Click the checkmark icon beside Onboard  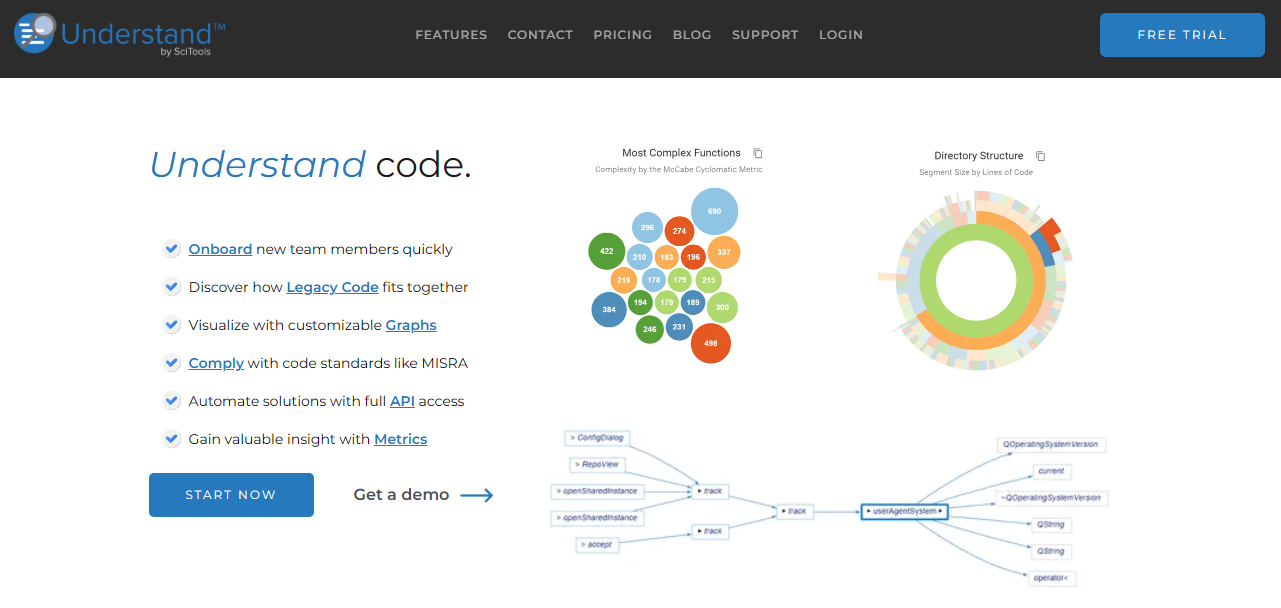171,249
